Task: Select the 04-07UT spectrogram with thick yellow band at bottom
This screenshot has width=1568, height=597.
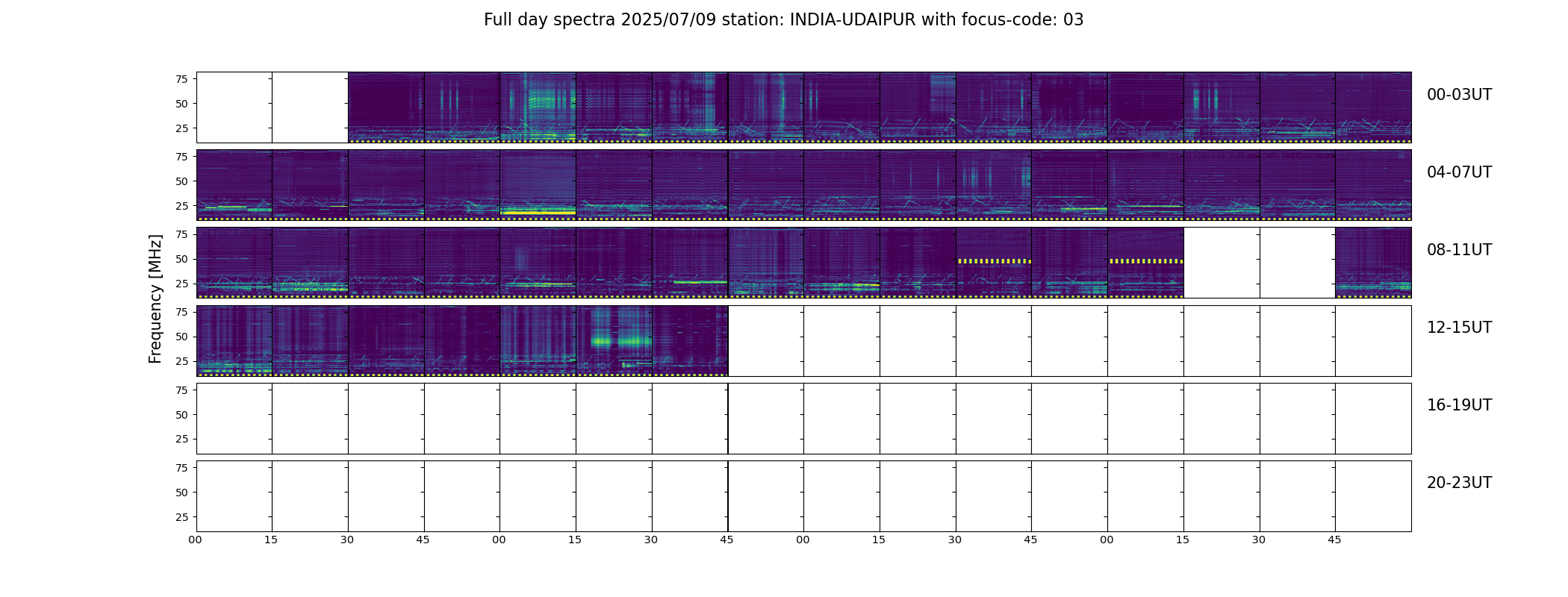Action: (538, 185)
